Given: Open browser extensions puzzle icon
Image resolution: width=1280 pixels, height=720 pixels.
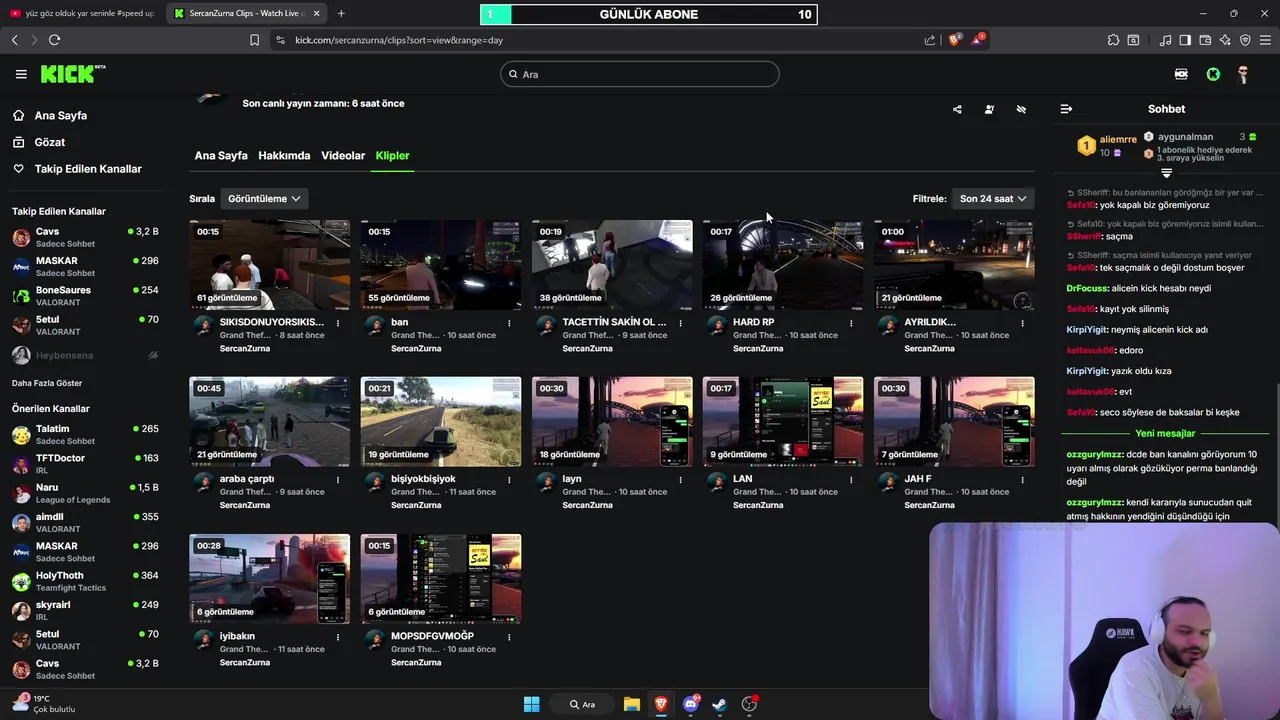Looking at the screenshot, I should (1113, 40).
